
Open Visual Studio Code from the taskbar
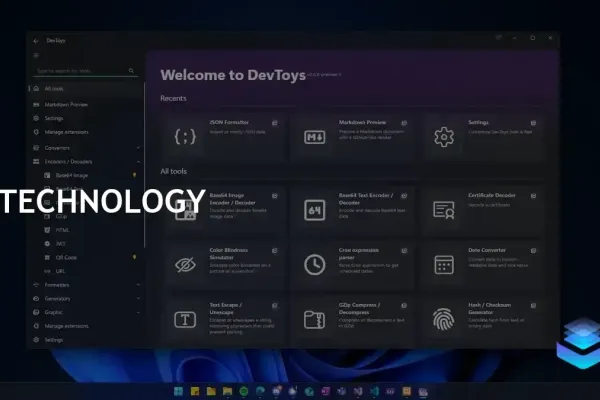tap(374, 391)
